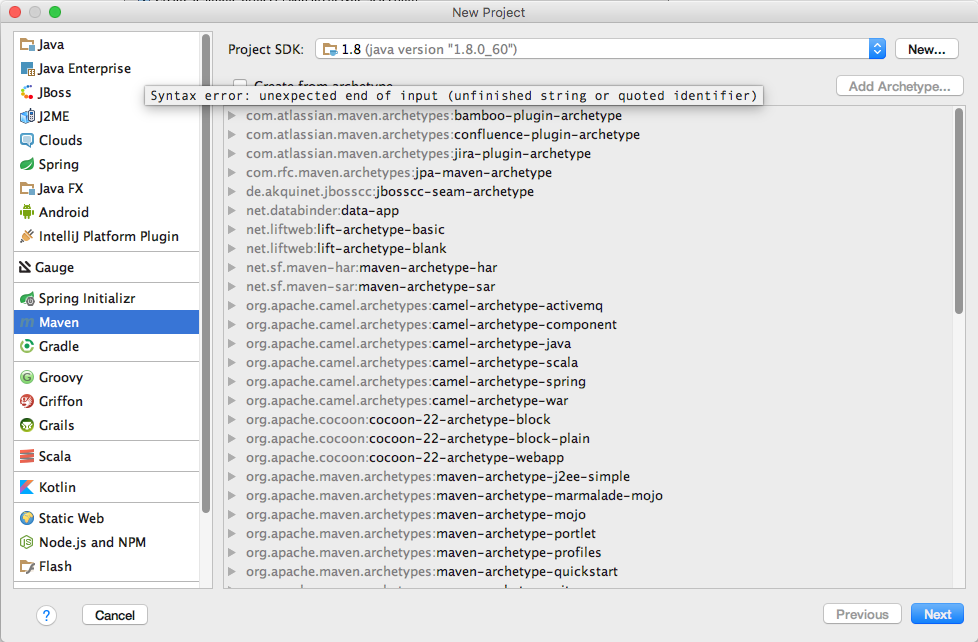Select the Gauge icon
This screenshot has width=978, height=642.
(x=25, y=267)
